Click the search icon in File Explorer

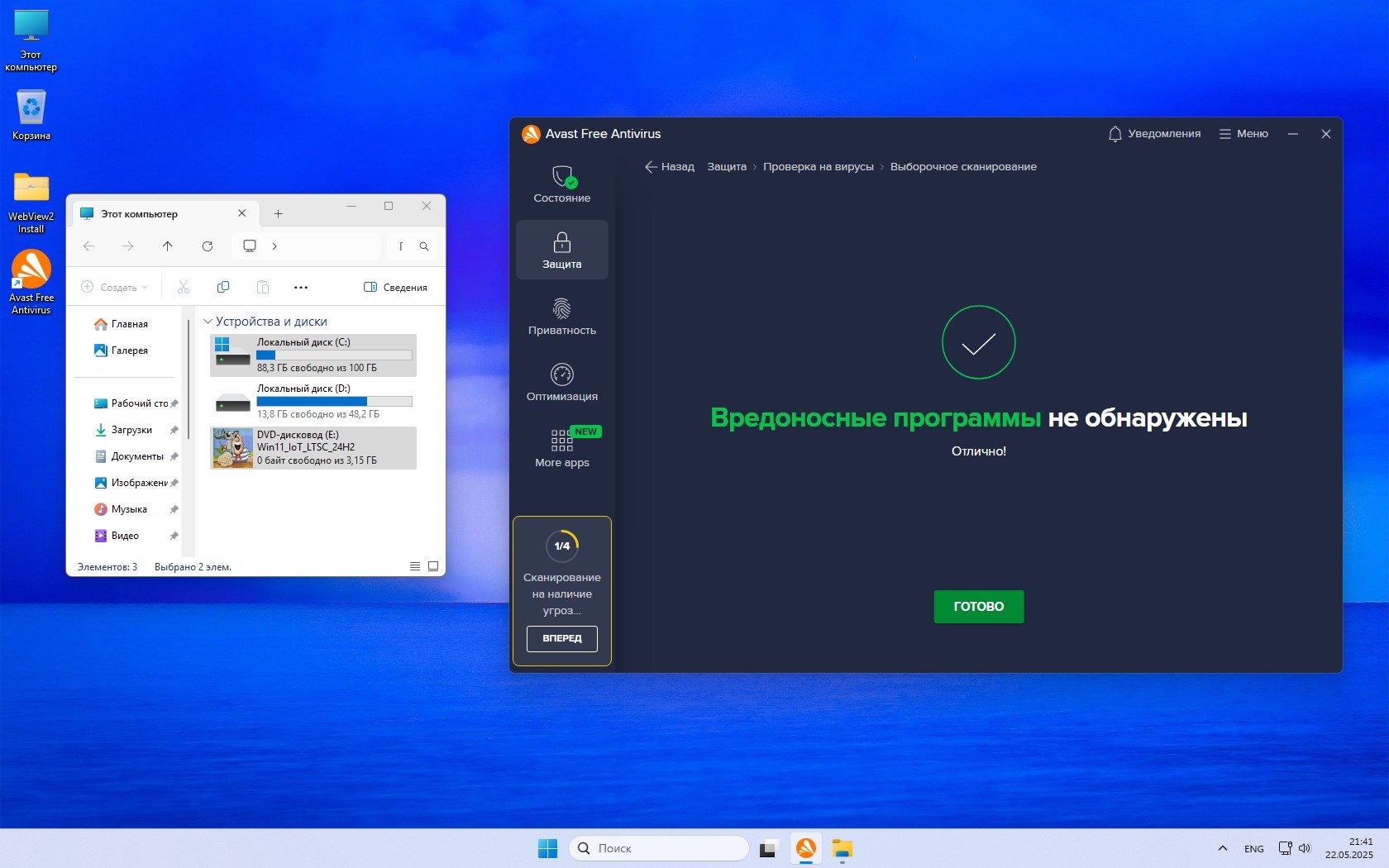point(424,246)
